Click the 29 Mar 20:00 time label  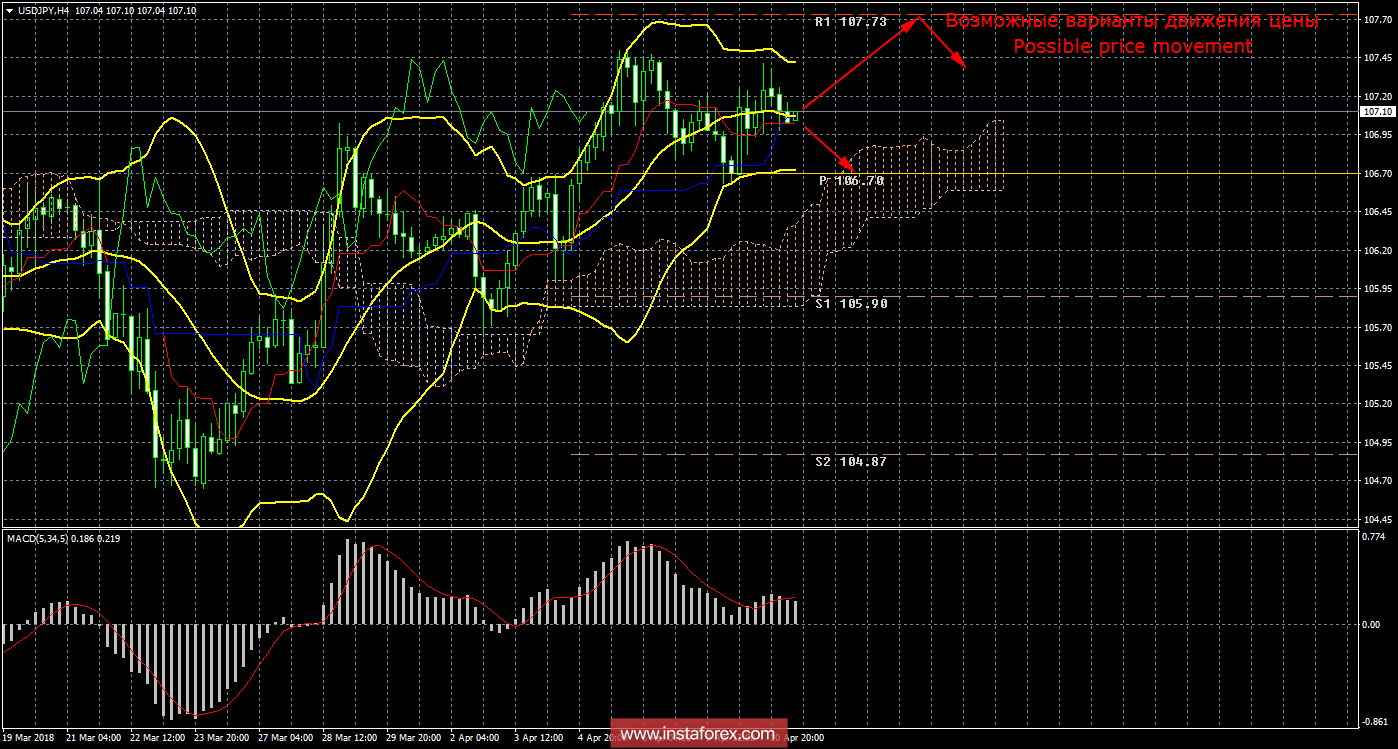[413, 738]
